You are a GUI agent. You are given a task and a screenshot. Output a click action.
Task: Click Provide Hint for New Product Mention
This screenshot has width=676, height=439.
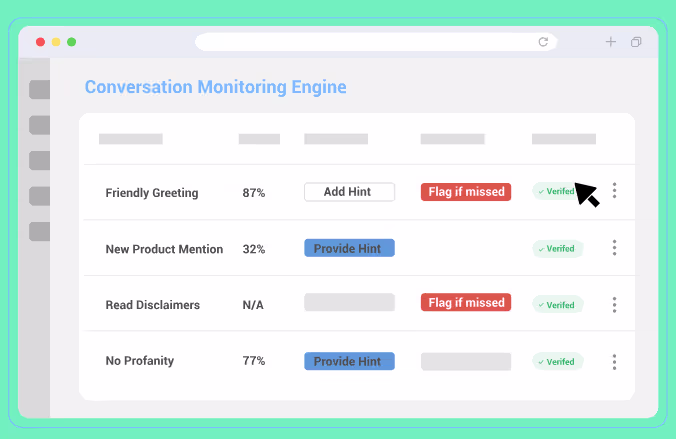click(349, 248)
